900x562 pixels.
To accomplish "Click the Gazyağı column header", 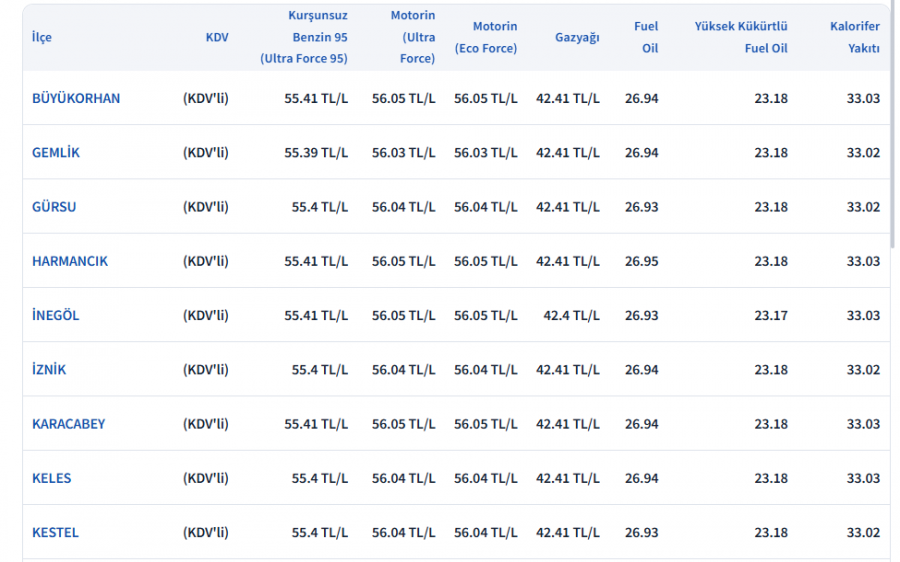I will tap(577, 37).
